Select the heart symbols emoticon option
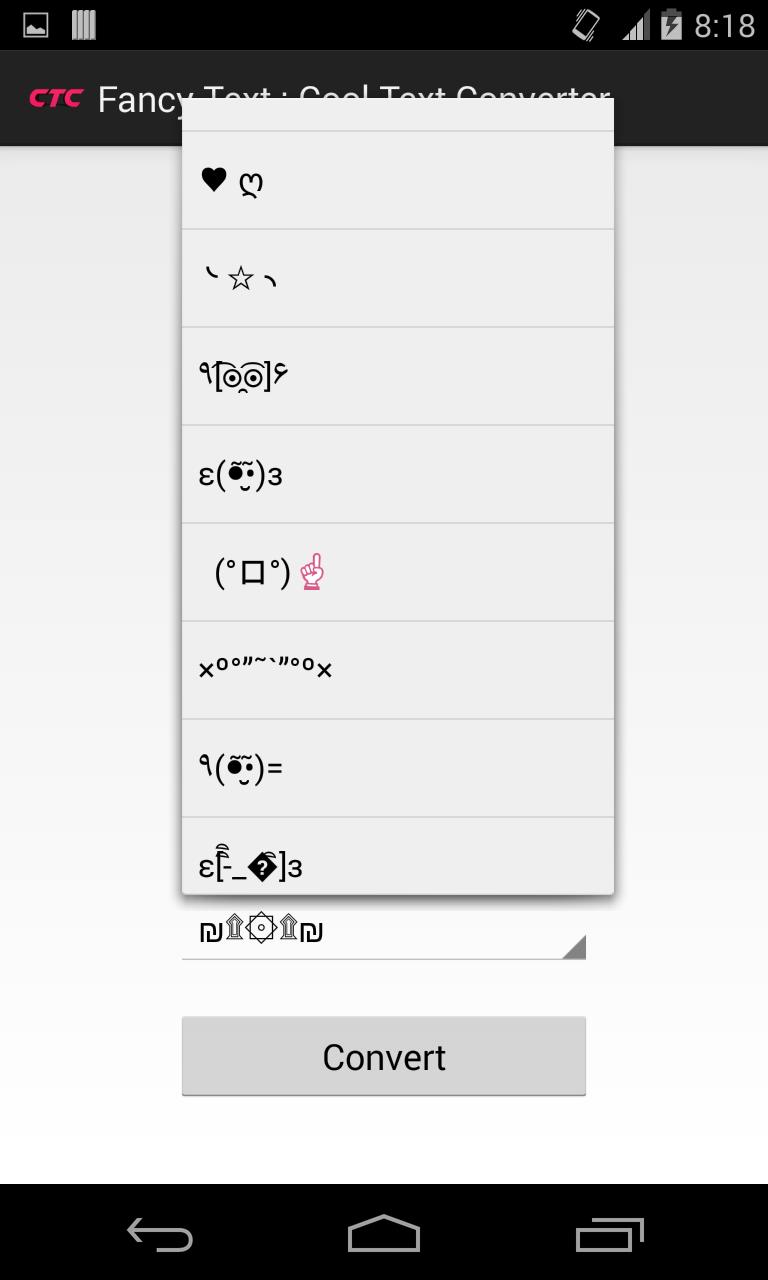 397,182
